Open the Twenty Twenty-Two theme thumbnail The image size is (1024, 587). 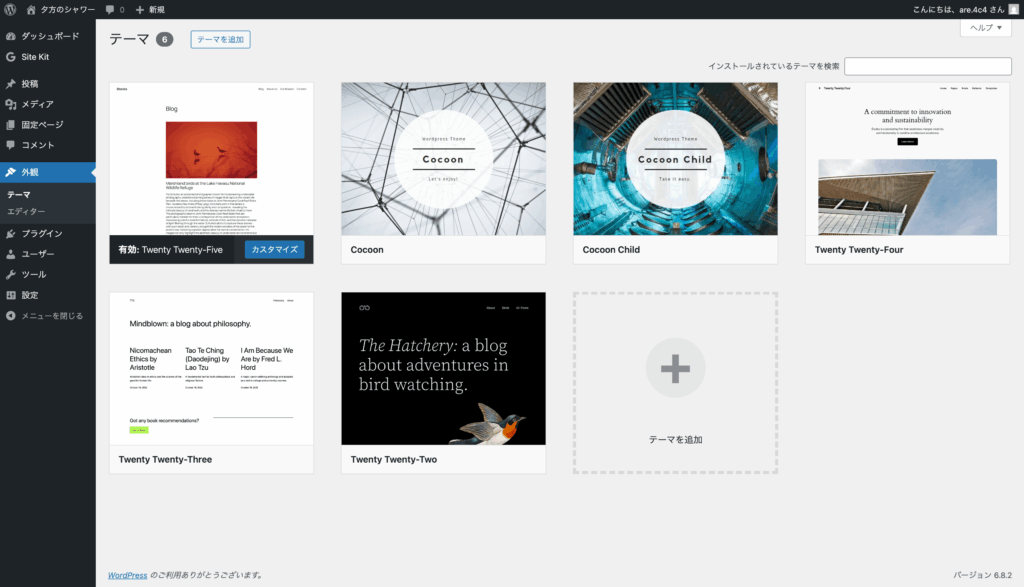443,369
